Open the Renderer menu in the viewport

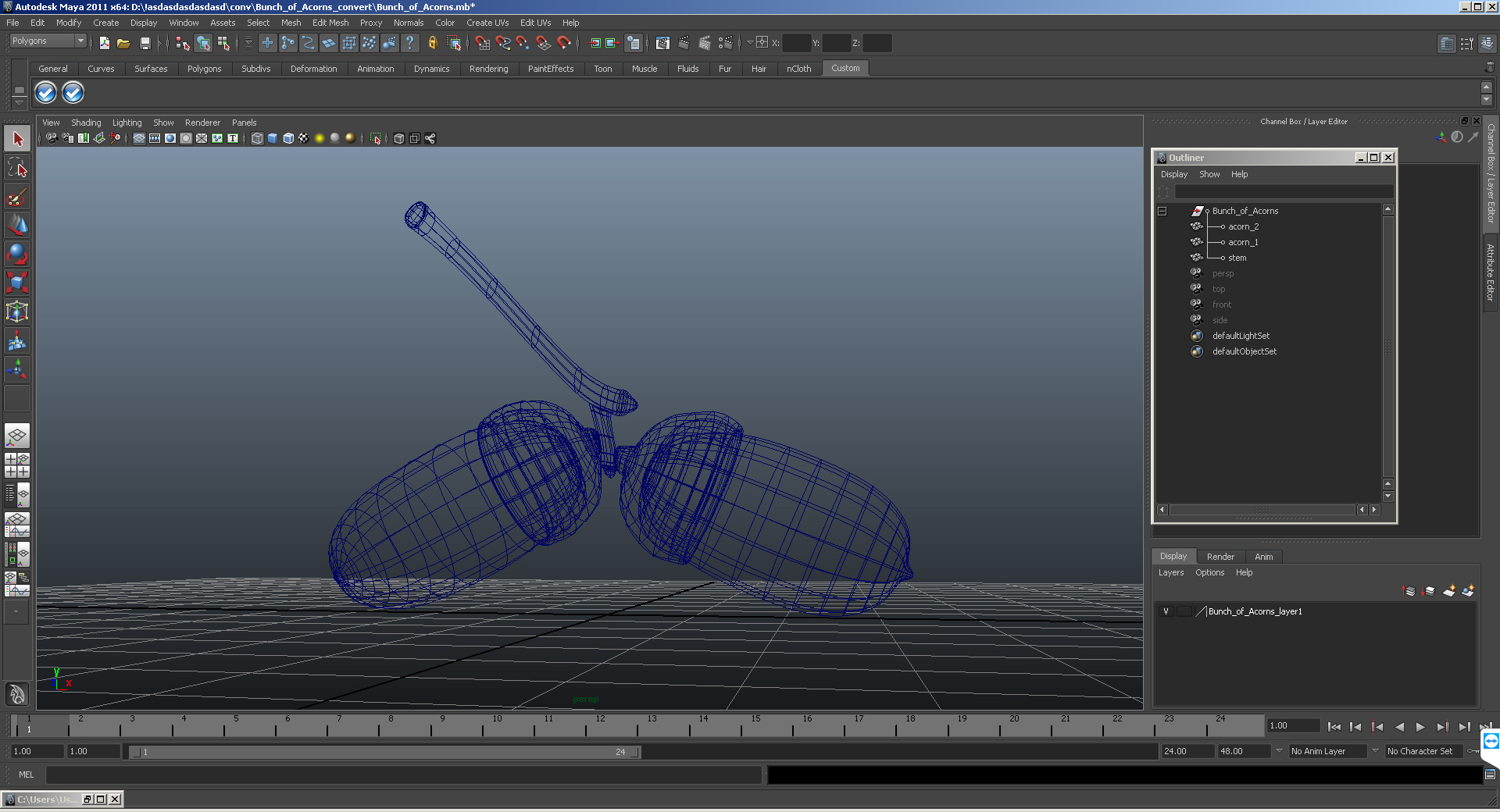click(202, 123)
